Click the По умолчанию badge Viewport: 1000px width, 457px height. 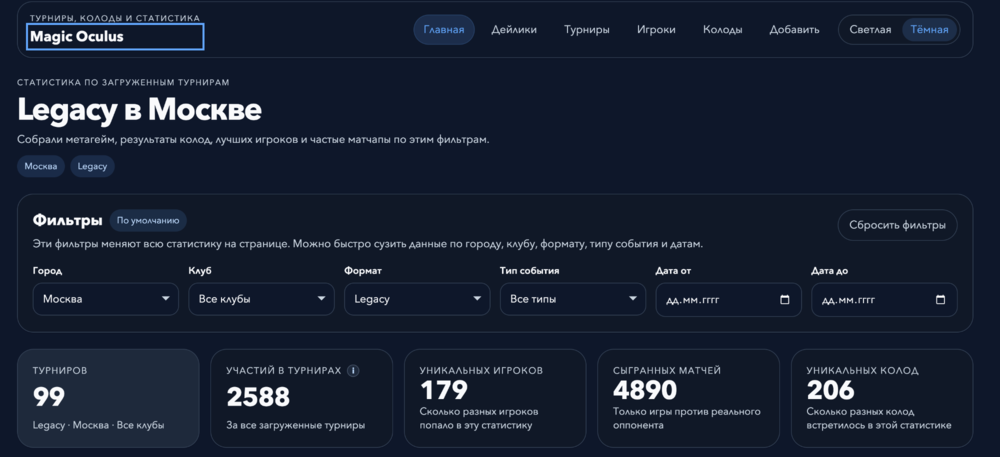[148, 221]
